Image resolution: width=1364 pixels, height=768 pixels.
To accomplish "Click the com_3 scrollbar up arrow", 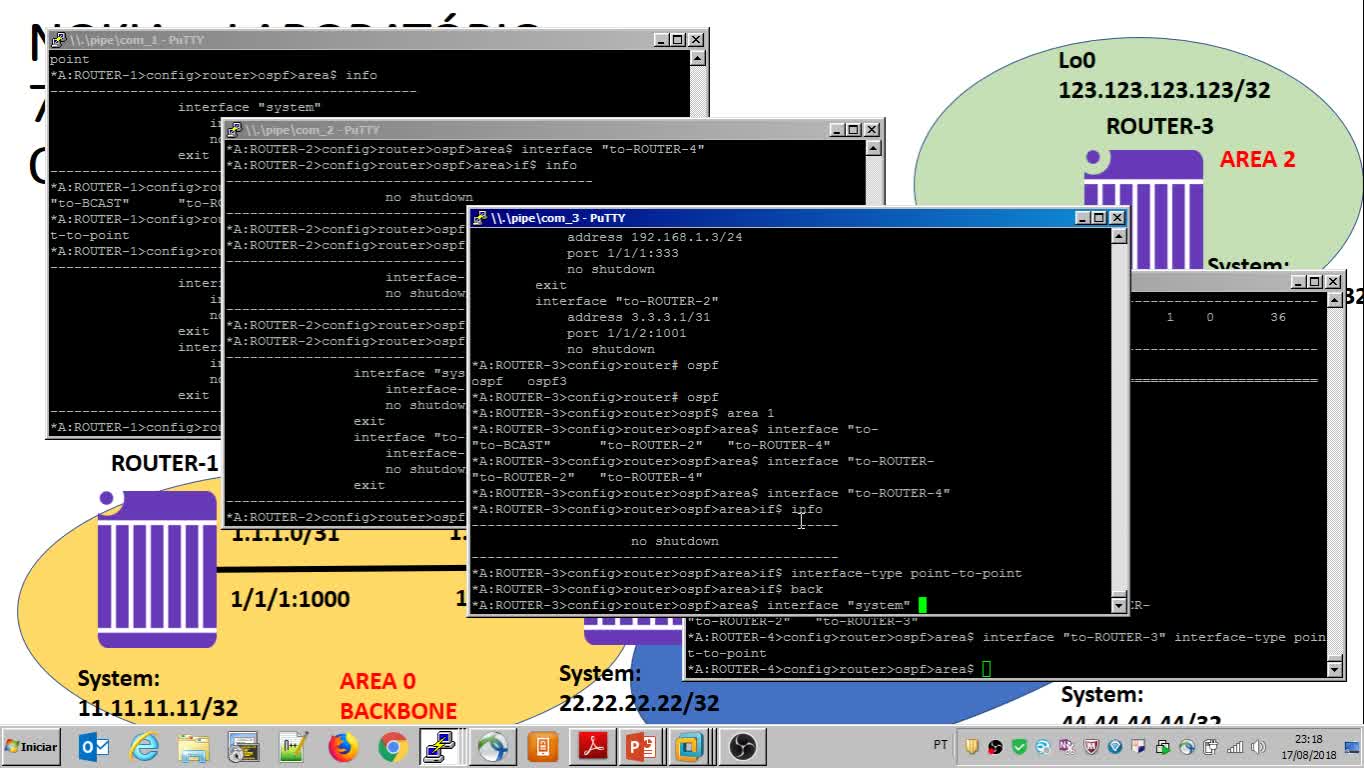I will (1118, 237).
